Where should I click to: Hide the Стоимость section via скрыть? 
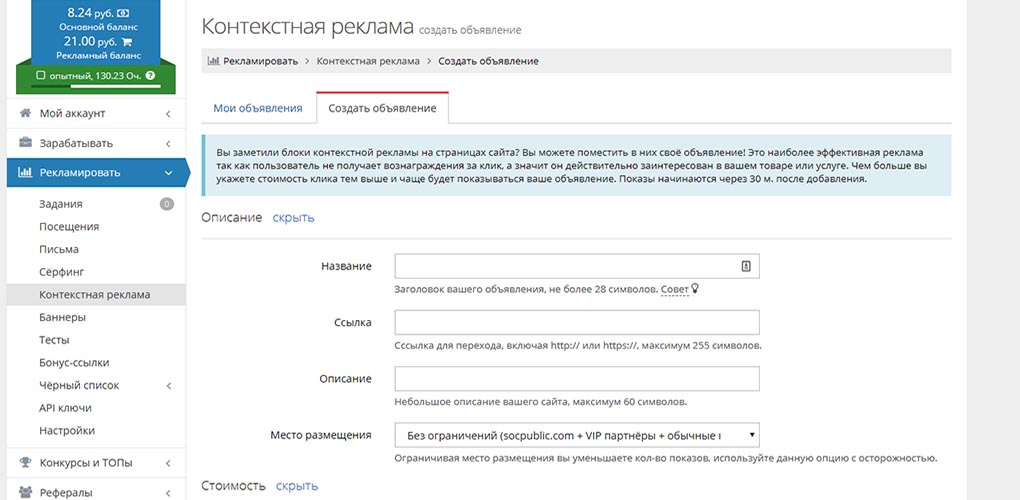(x=297, y=486)
